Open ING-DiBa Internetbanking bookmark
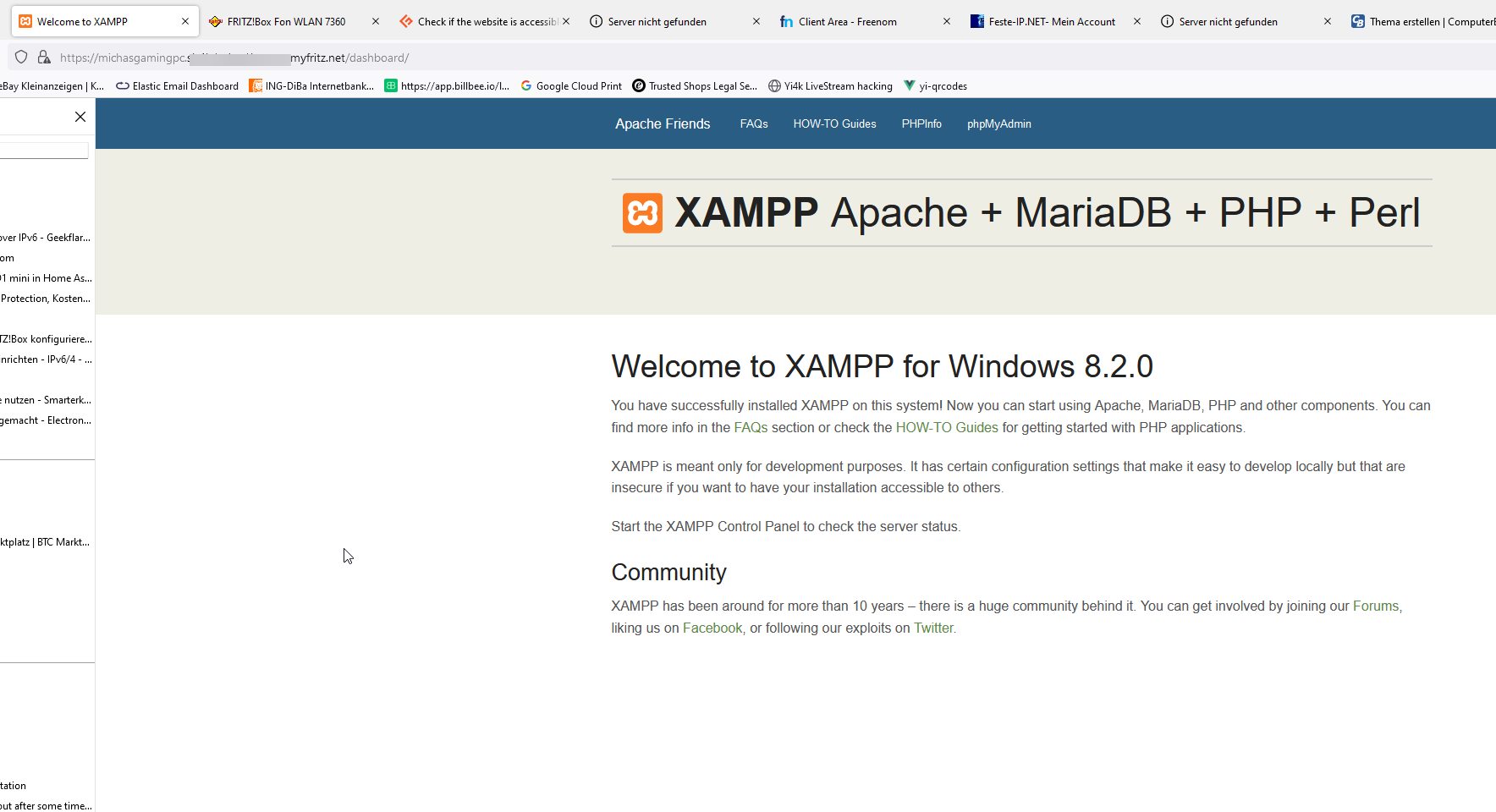This screenshot has width=1496, height=812. click(x=311, y=85)
